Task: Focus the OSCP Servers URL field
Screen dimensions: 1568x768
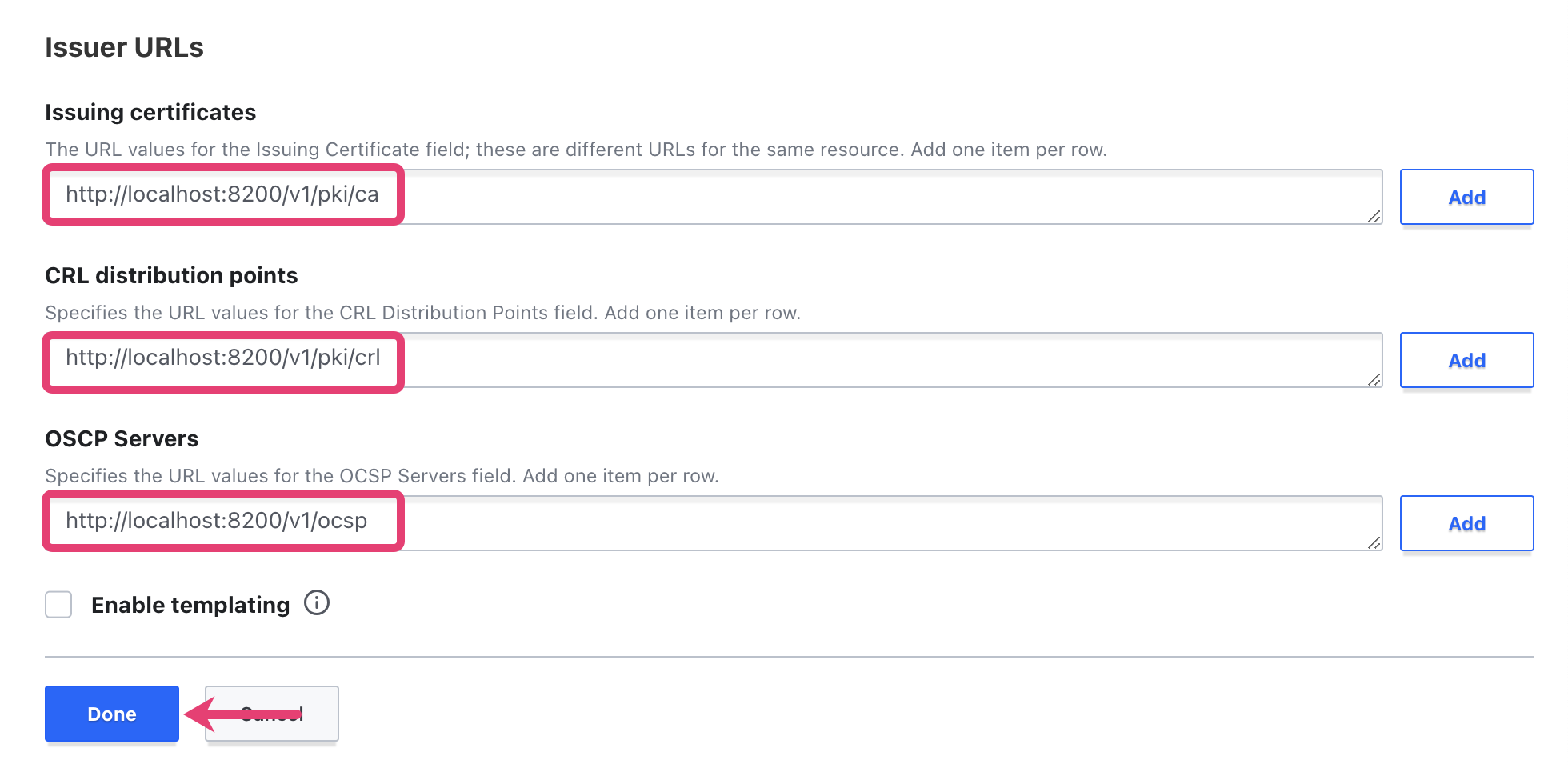Action: 714,523
